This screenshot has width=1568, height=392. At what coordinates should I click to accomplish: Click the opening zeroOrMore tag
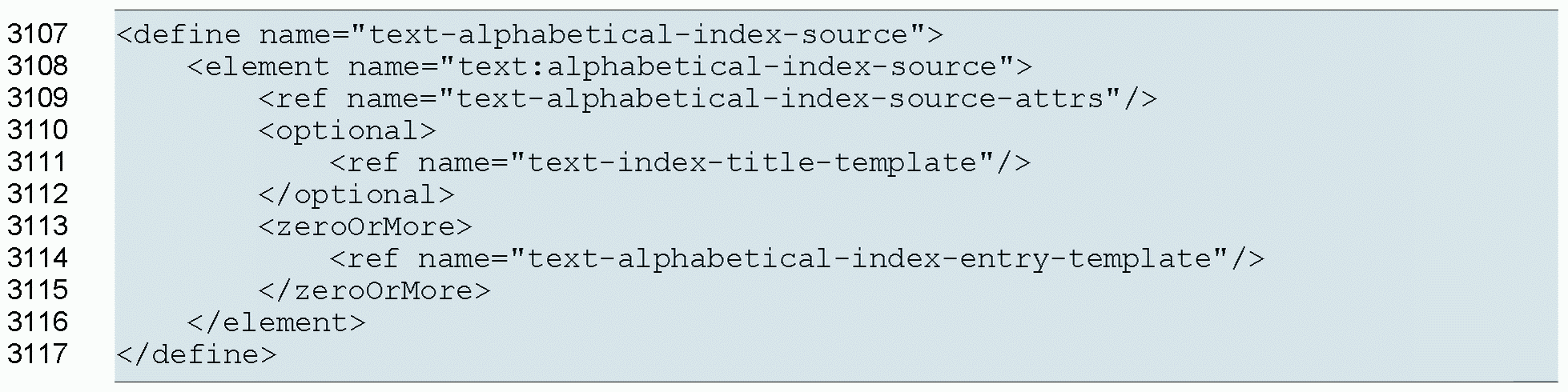point(365,226)
